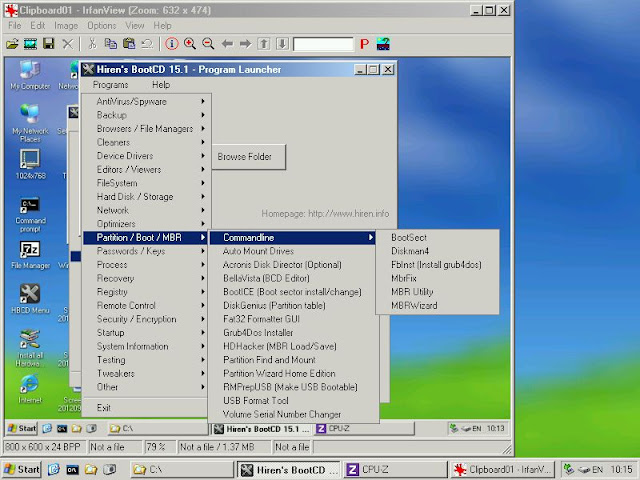Click the Command prompt desktop icon
The width and height of the screenshot is (640, 480).
coord(30,215)
